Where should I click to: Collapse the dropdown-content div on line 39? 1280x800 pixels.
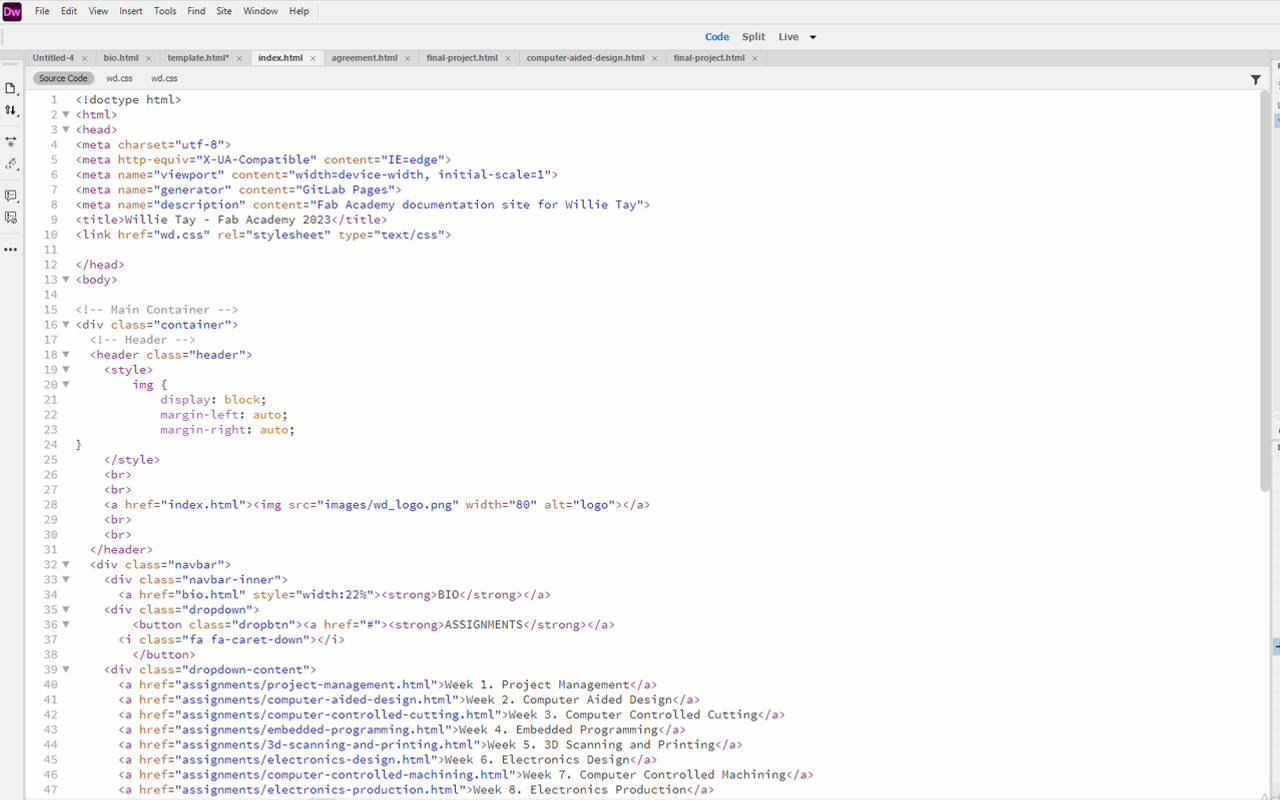pos(66,670)
